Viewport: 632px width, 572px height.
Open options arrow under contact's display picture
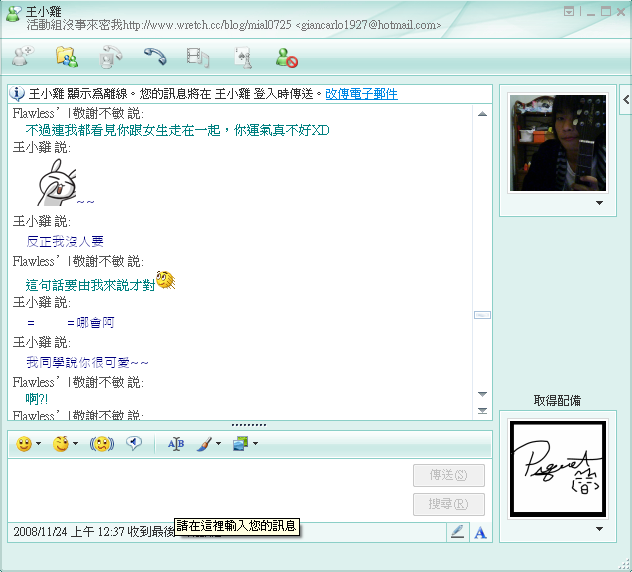coord(599,203)
